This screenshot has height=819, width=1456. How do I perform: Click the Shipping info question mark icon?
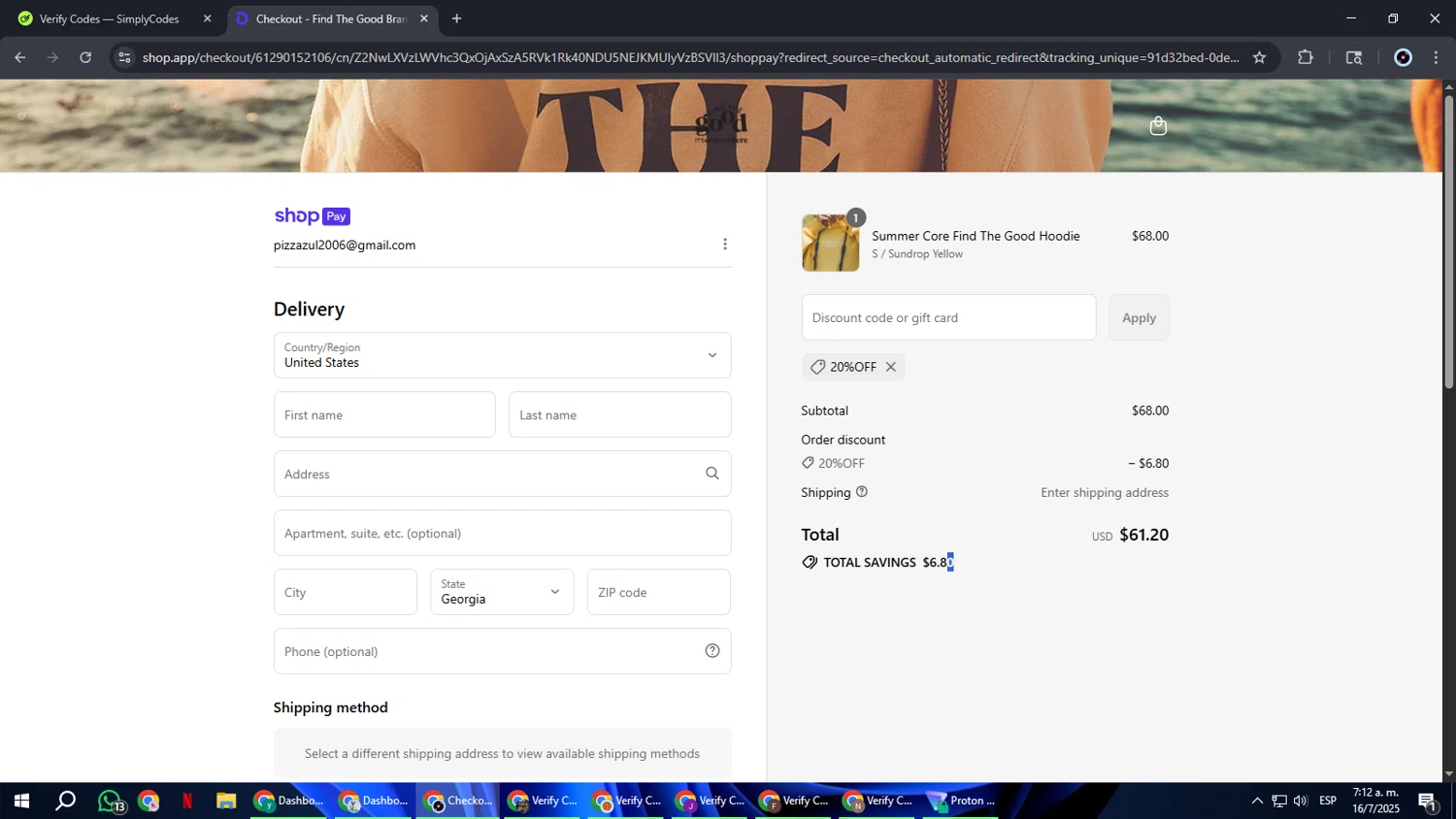click(x=862, y=492)
